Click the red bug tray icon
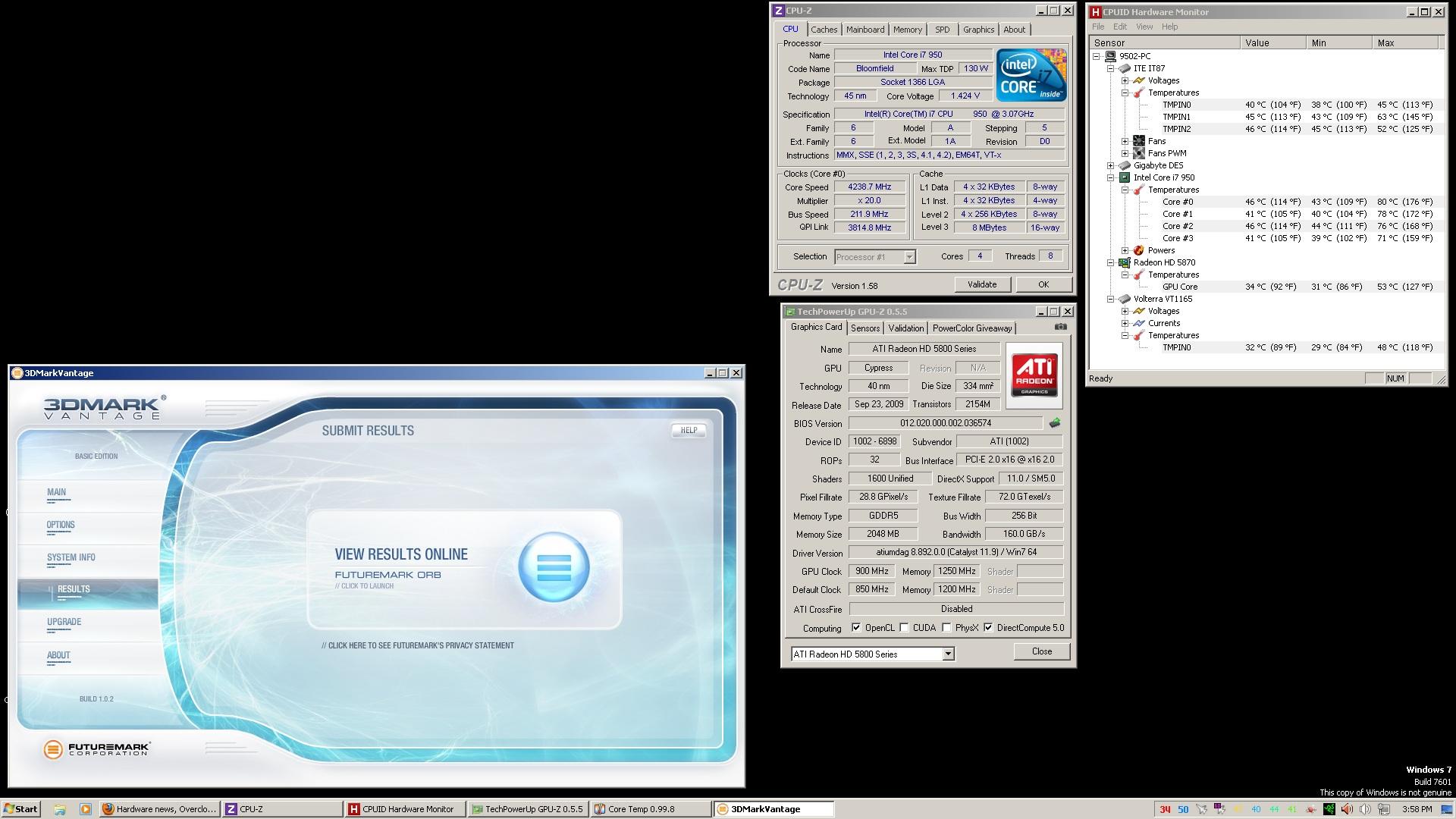 (1310, 809)
